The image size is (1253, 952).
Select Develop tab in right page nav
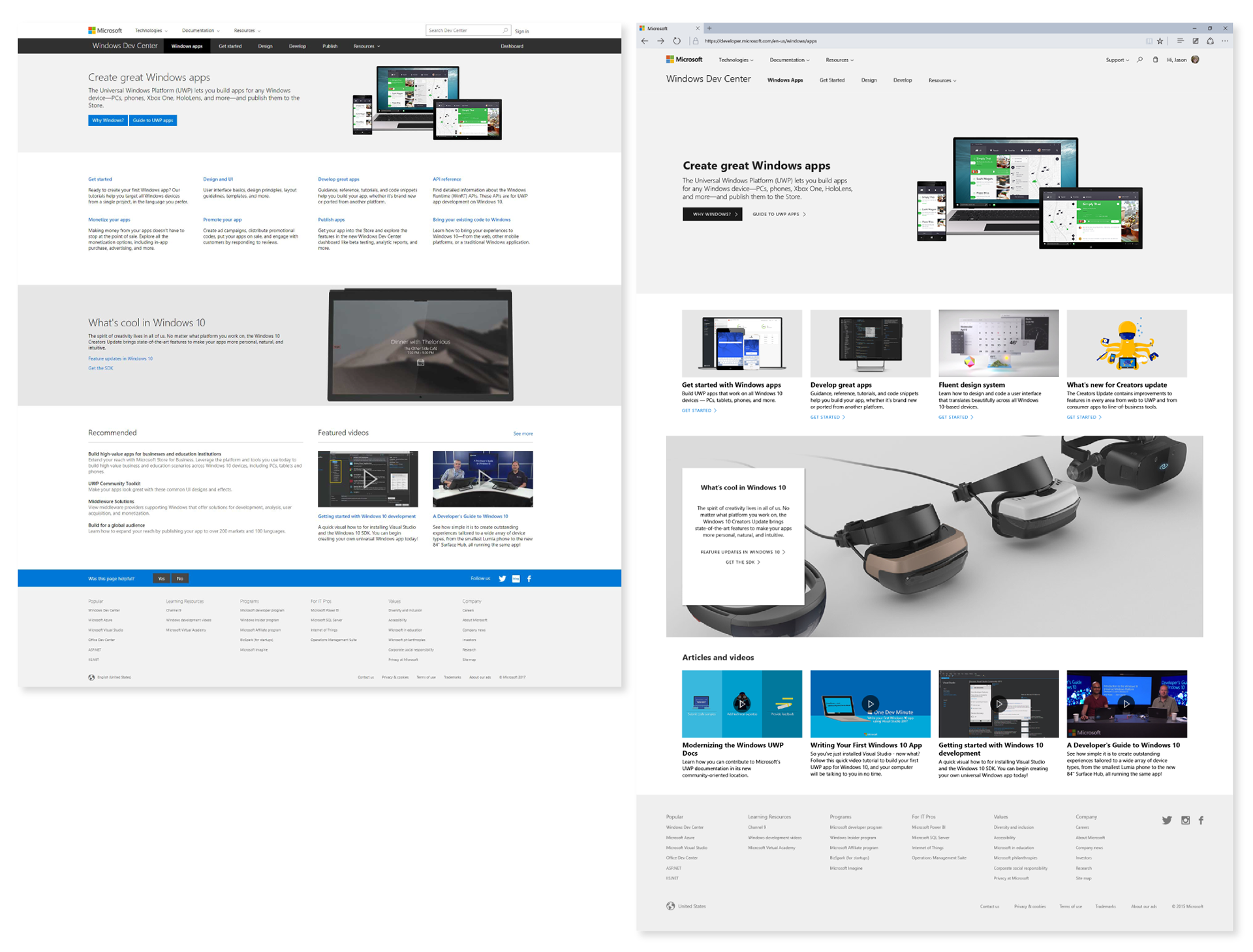[x=903, y=80]
